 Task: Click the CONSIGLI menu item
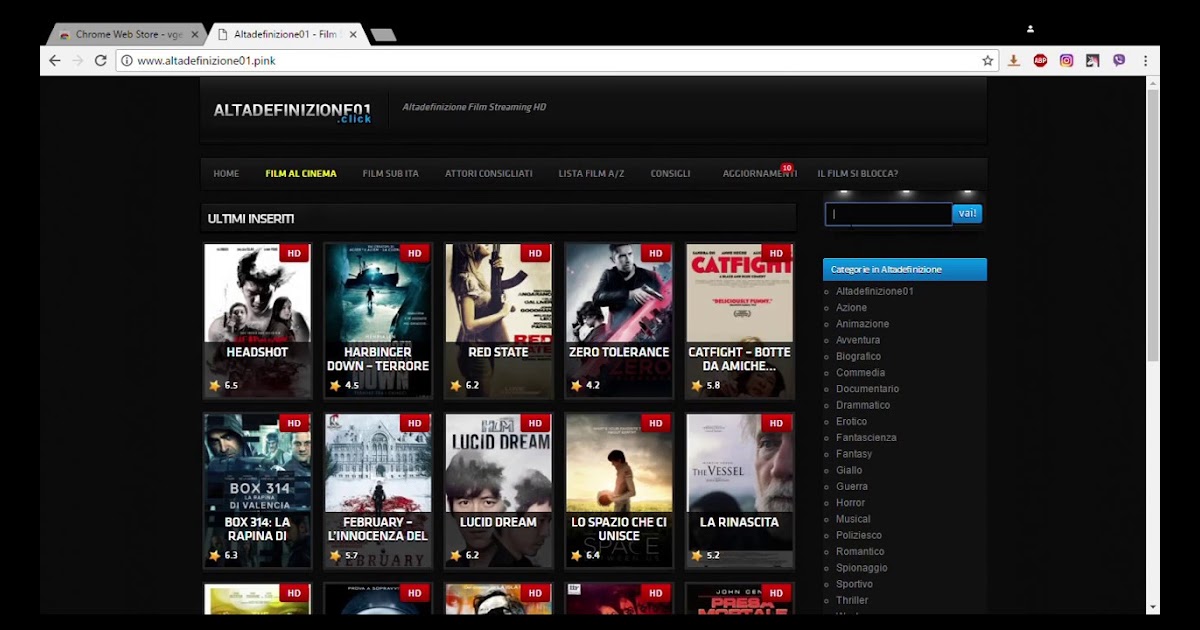point(670,174)
